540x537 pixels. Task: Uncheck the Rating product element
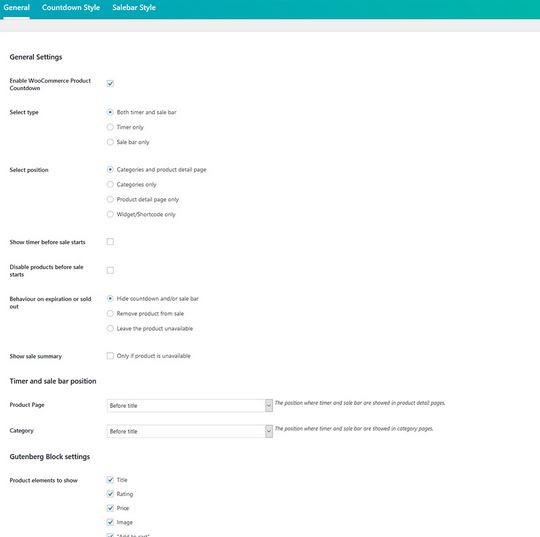coord(110,494)
